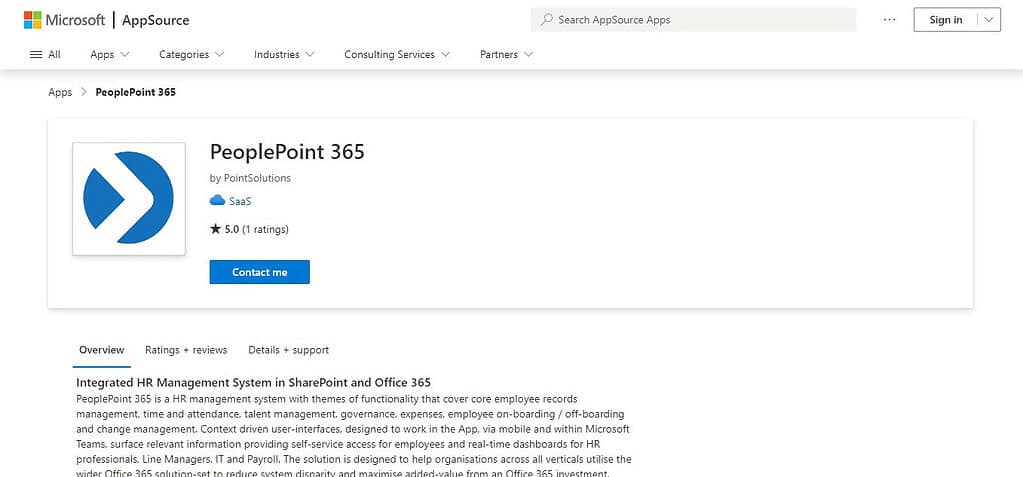The width and height of the screenshot is (1023, 477).
Task: Click the Integrated HR Management System heading
Action: [x=253, y=382]
